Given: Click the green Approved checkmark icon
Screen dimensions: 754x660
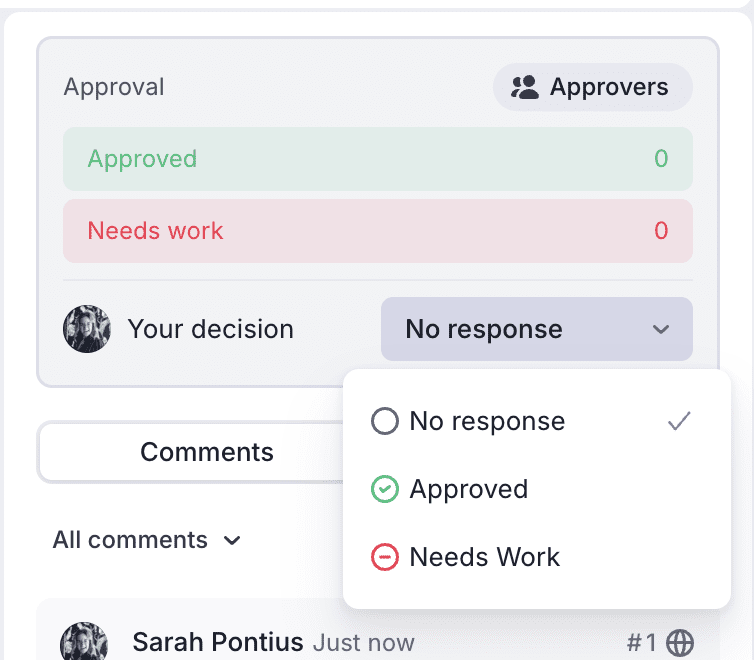Looking at the screenshot, I should (385, 489).
